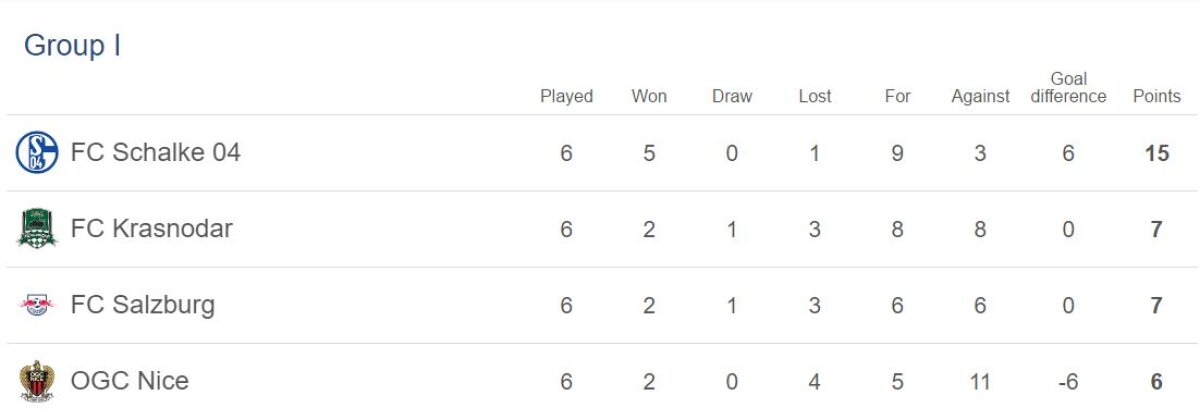1200x420 pixels.
Task: Click the FC Schalke 04 club crest
Action: point(37,153)
